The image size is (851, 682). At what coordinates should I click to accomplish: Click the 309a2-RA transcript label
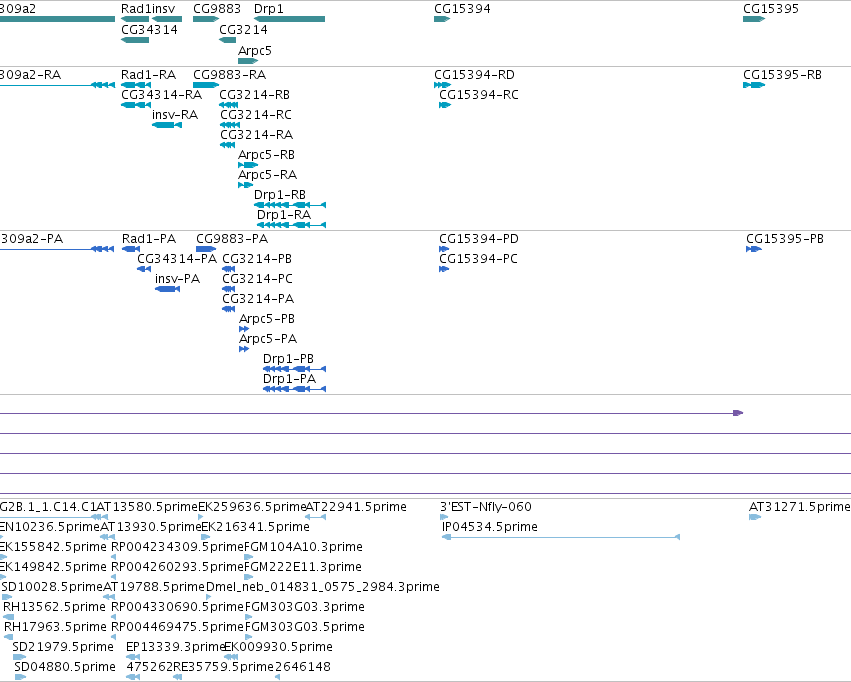(x=30, y=75)
